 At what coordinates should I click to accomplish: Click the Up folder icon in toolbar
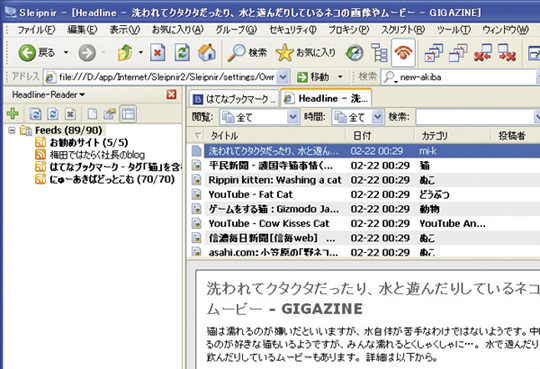125,53
